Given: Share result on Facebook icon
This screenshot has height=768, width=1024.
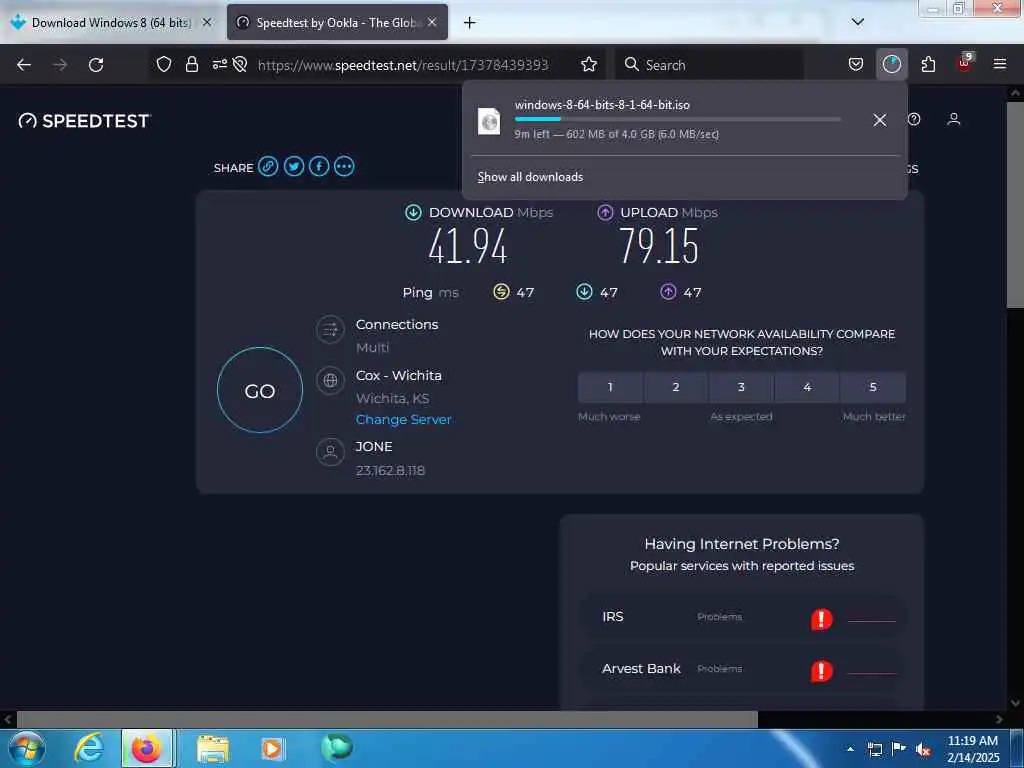Looking at the screenshot, I should (x=319, y=167).
